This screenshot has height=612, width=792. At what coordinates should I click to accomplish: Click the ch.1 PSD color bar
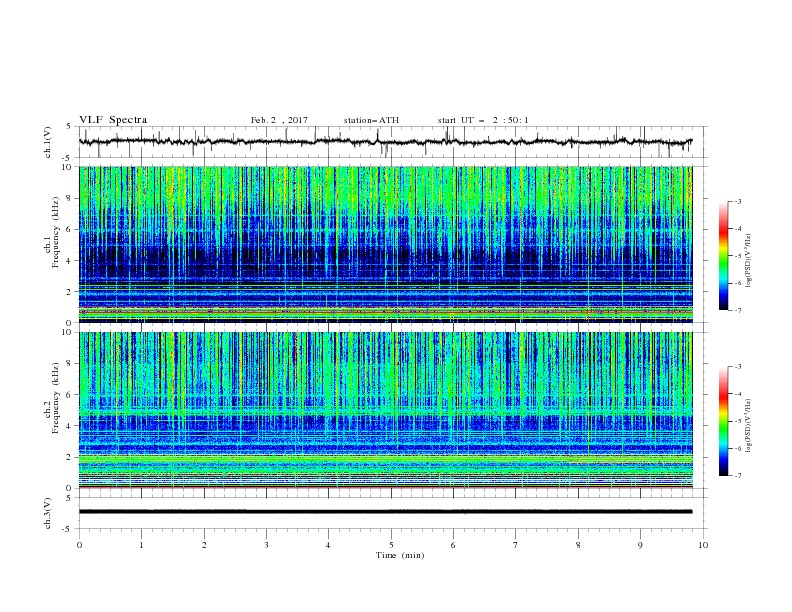[x=723, y=256]
